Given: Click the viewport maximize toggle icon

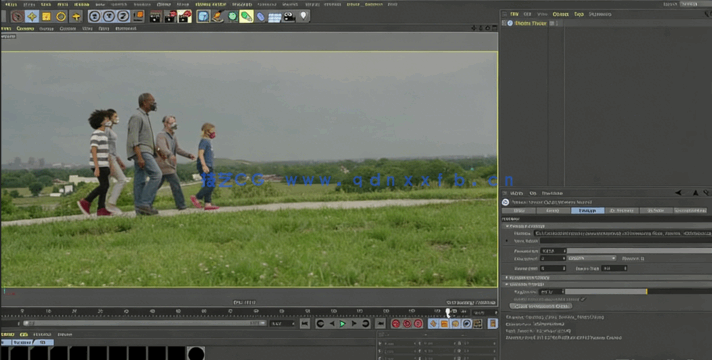Looking at the screenshot, I should click(x=495, y=28).
